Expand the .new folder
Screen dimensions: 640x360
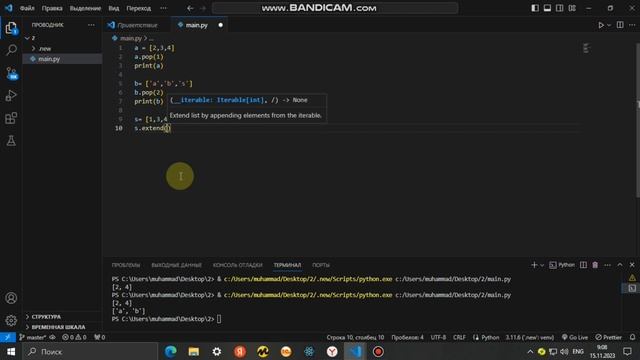click(x=62, y=49)
